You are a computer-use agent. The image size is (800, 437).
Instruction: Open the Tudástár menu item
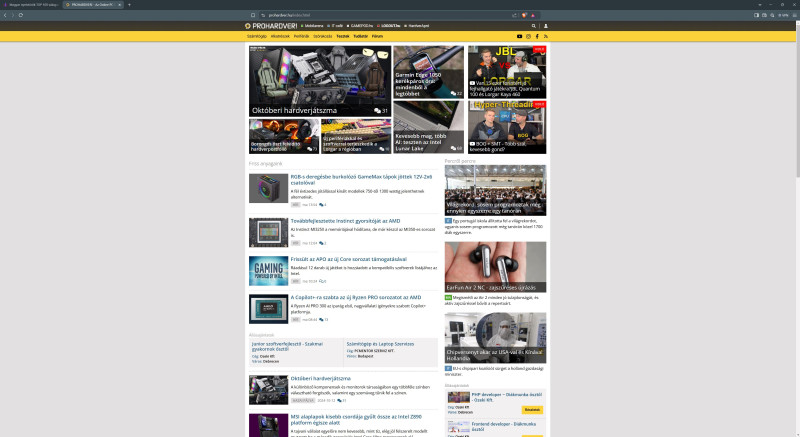click(x=360, y=36)
